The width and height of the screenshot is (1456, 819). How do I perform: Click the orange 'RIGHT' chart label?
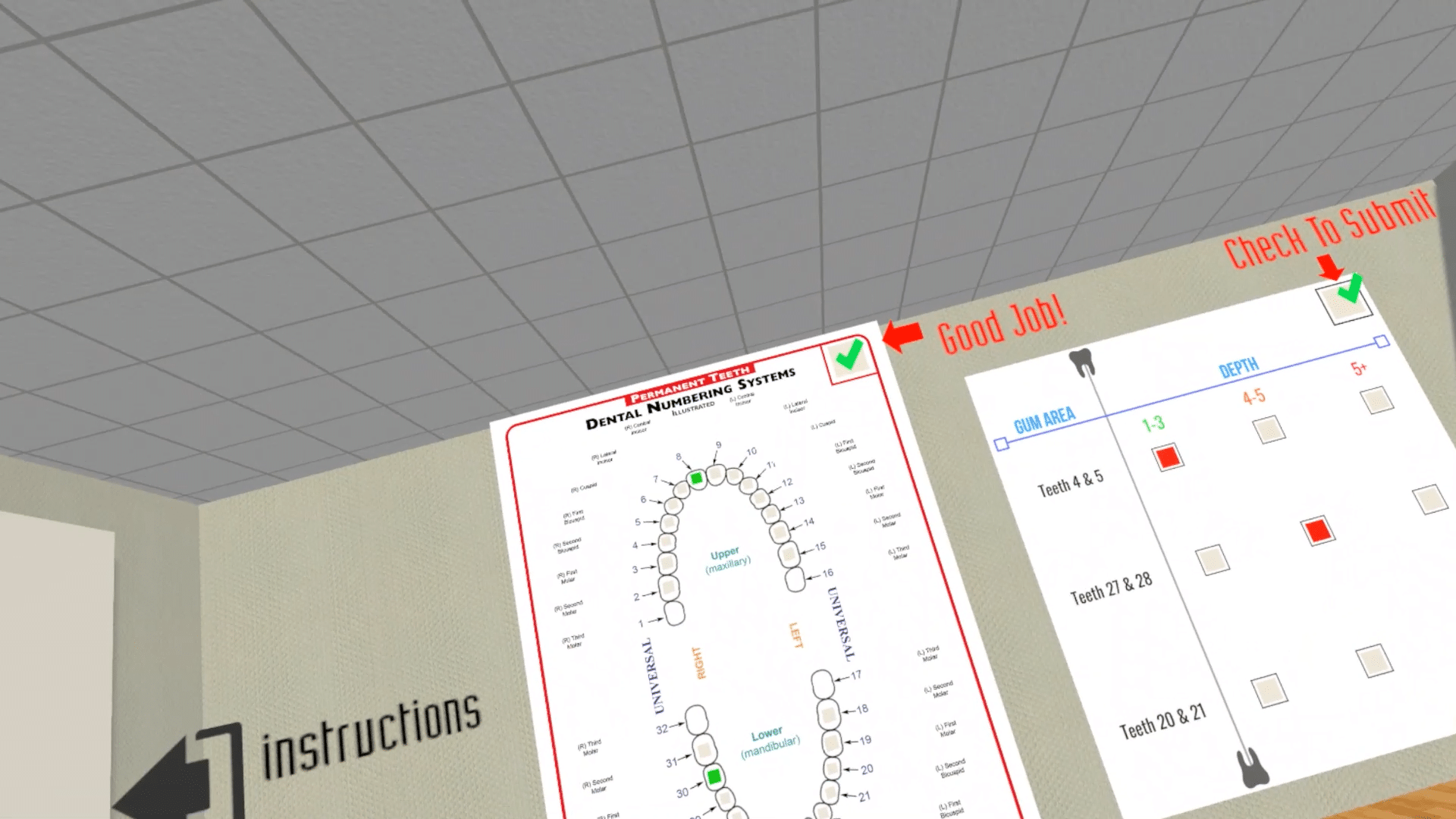(x=698, y=663)
